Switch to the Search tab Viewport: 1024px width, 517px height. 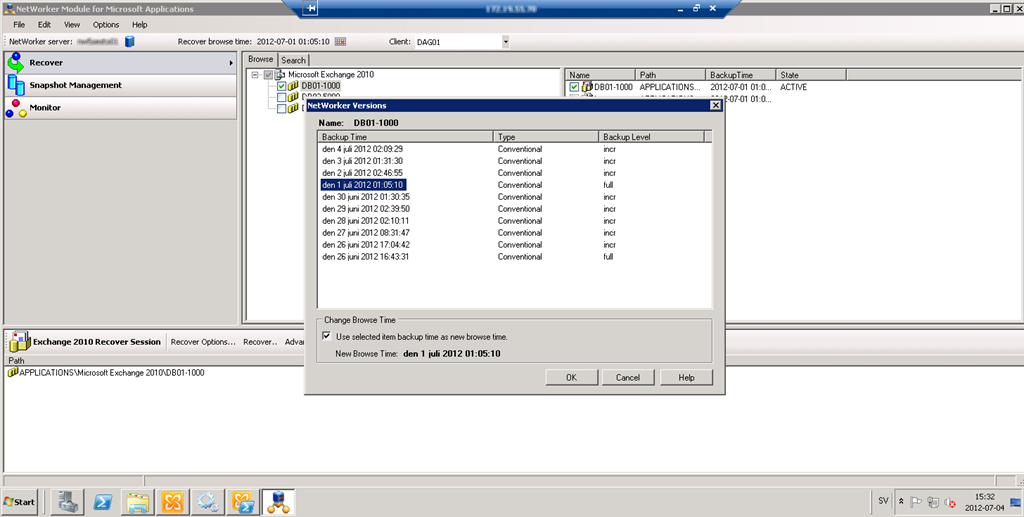(x=293, y=60)
